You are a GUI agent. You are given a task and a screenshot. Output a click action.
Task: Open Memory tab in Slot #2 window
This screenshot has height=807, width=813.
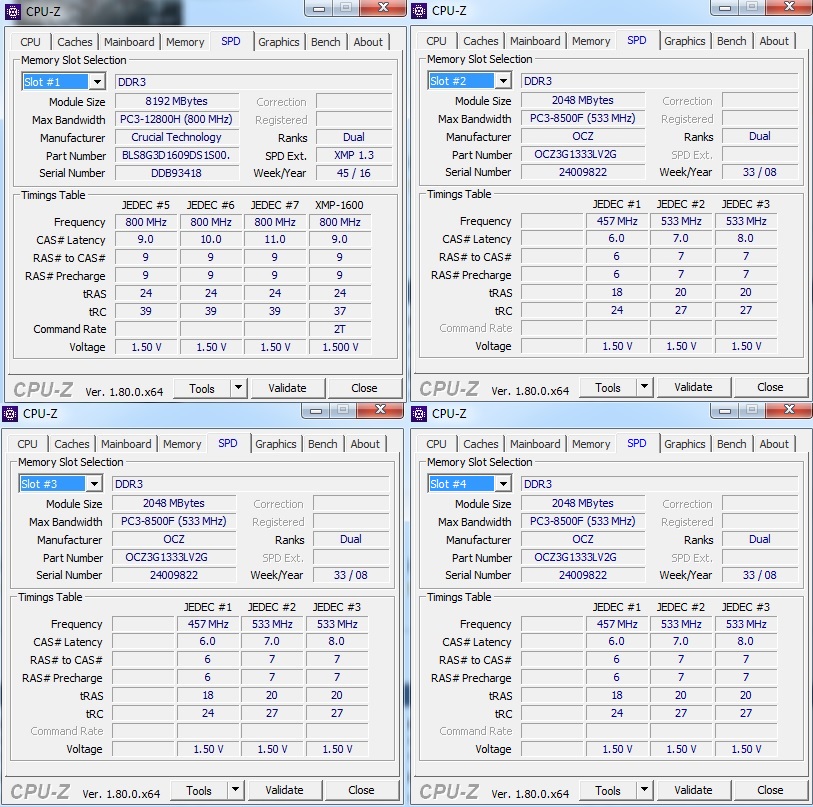[x=591, y=41]
